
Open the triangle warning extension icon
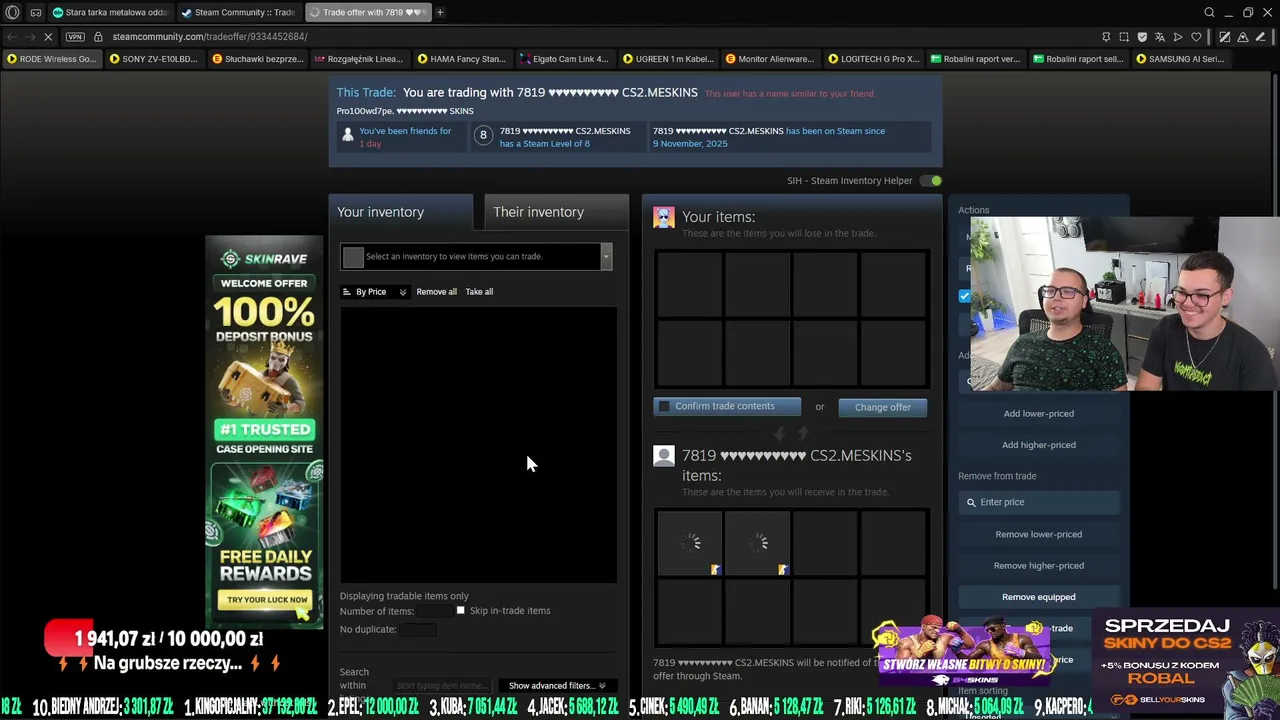click(1243, 37)
